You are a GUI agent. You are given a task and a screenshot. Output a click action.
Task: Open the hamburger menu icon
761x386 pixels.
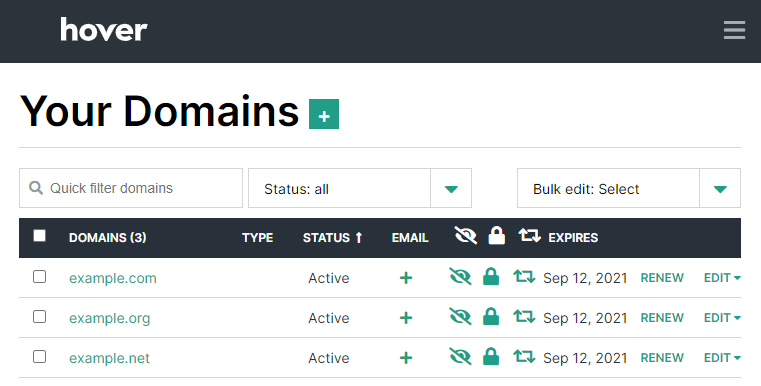pyautogui.click(x=734, y=30)
